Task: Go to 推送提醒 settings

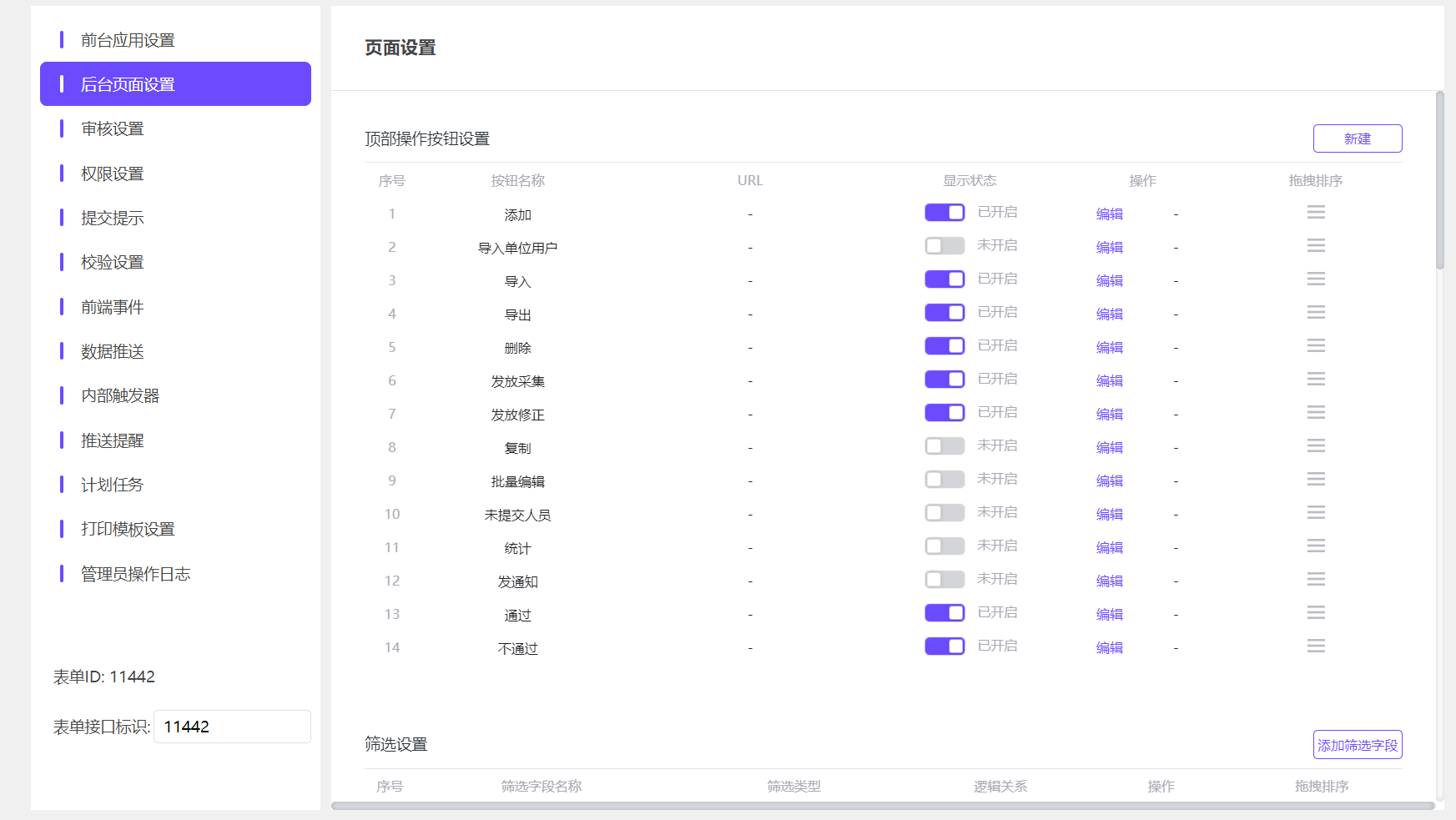Action: click(175, 440)
